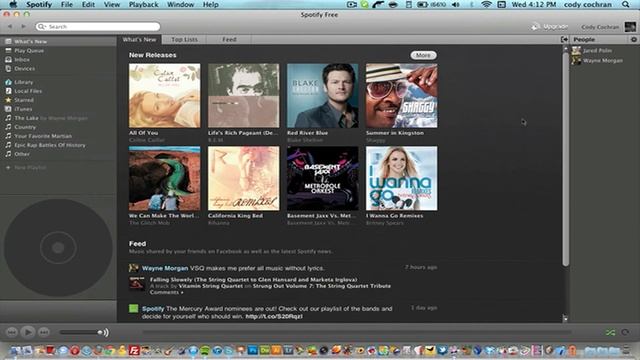Open the All Of You album cover
Viewport: 640px width, 360px height.
[164, 96]
